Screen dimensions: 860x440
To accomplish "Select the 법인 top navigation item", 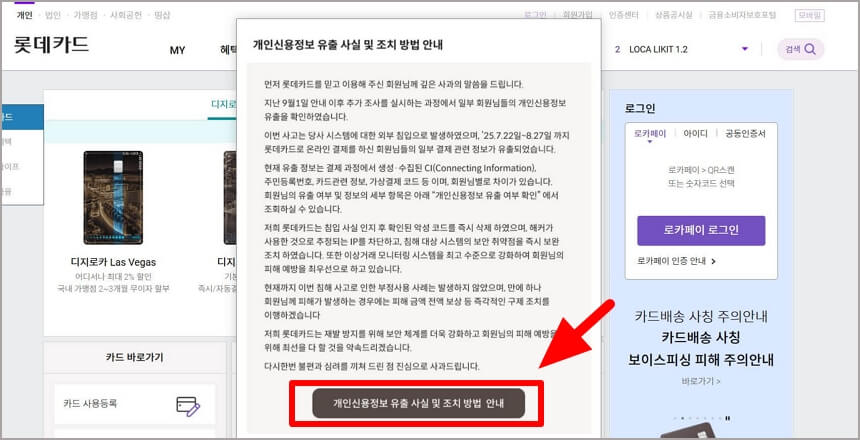I will point(53,15).
